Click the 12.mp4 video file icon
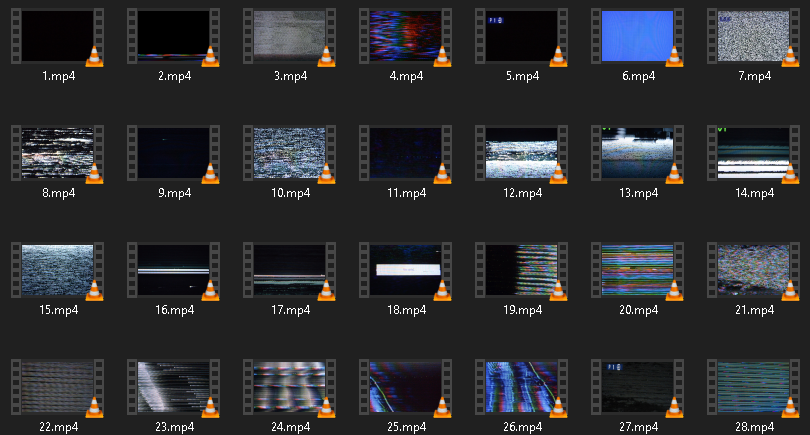 (x=521, y=153)
